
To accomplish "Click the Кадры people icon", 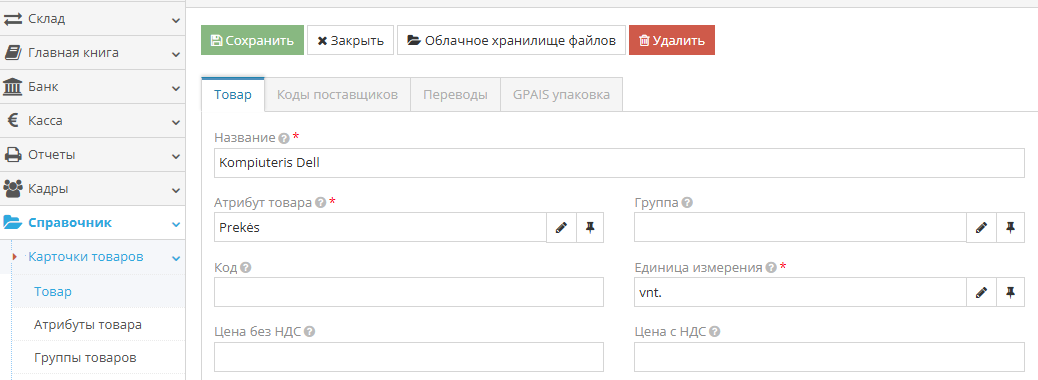I will click(x=13, y=189).
